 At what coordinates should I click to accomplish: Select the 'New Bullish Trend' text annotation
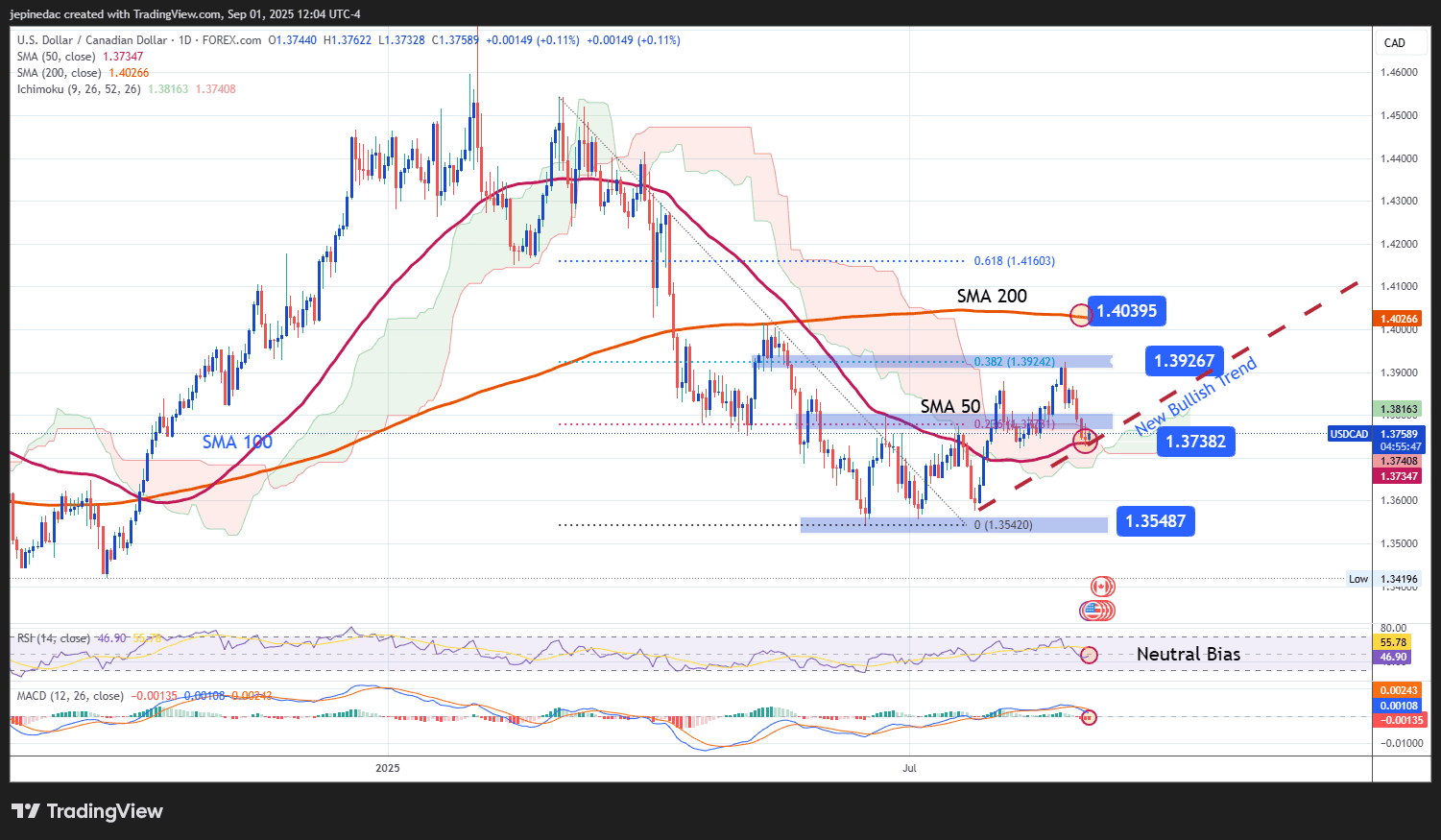tap(1196, 396)
